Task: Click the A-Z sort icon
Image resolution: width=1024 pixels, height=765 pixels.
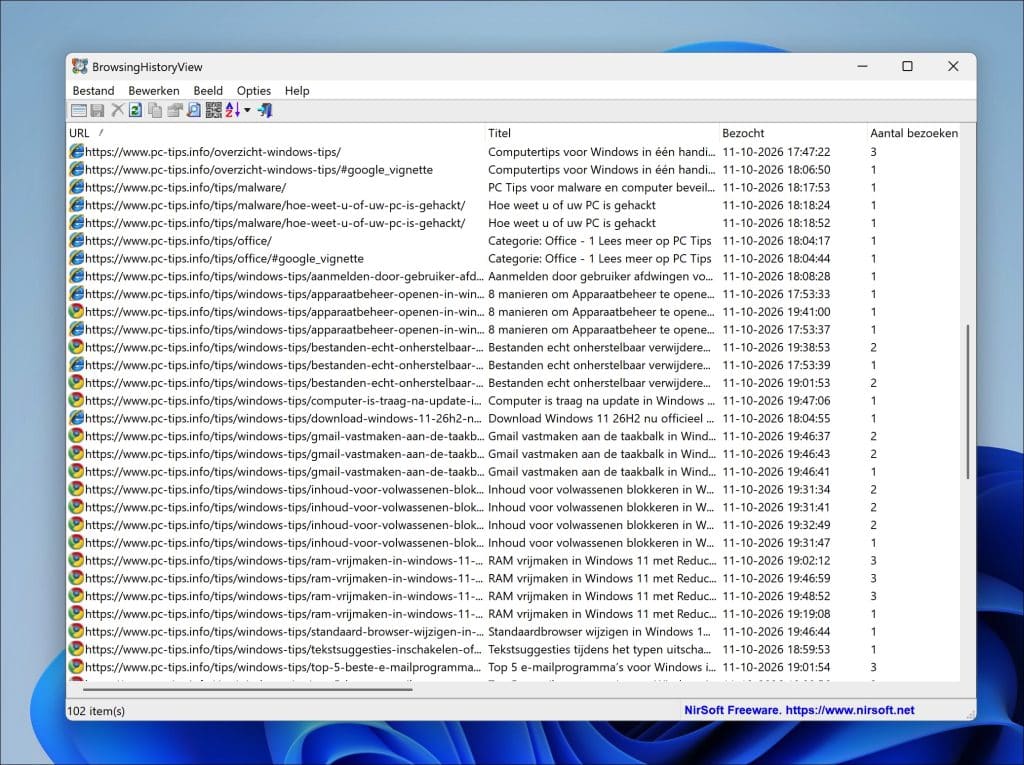Action: (x=234, y=111)
